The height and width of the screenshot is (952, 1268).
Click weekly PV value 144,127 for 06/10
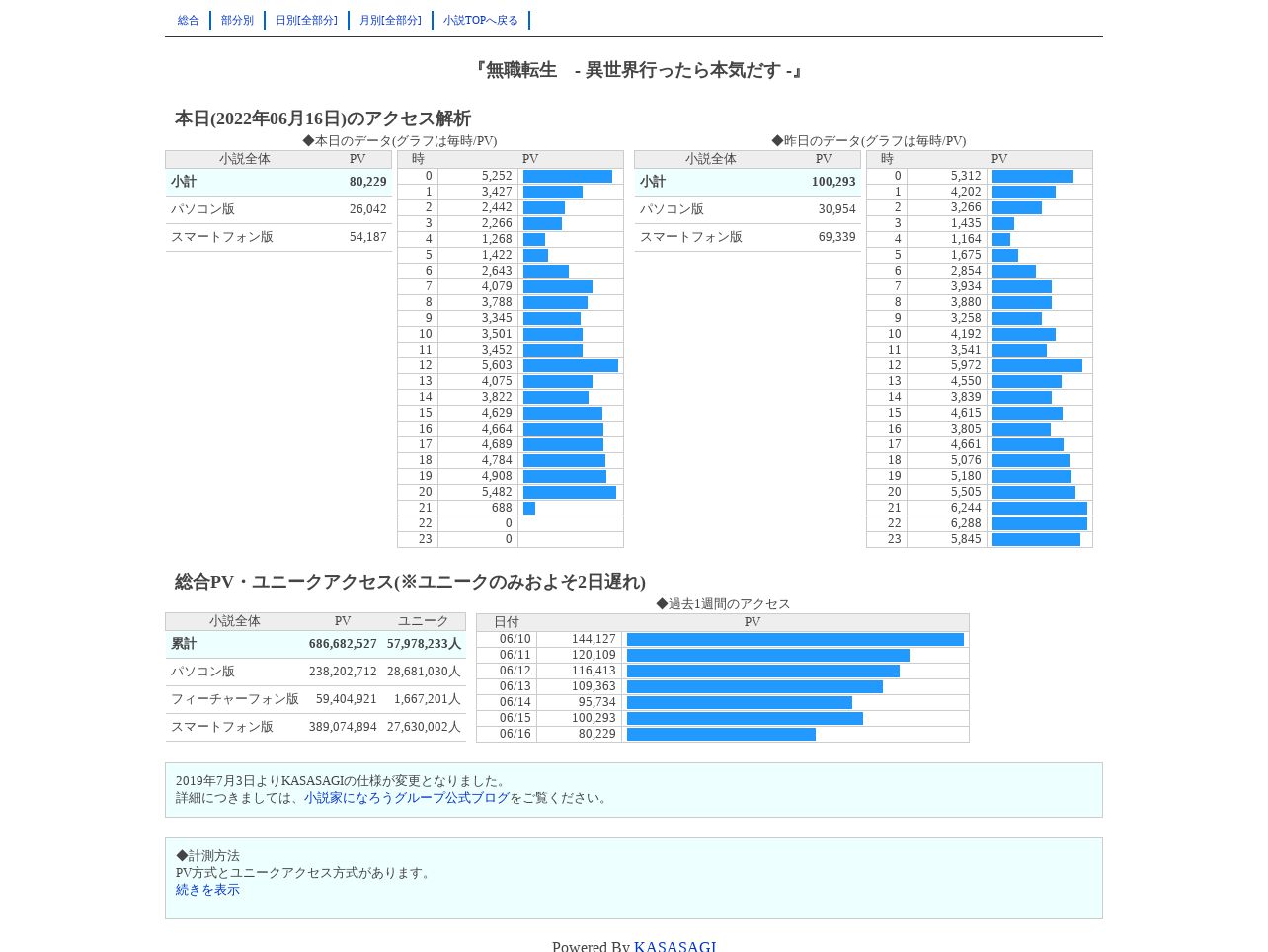tap(594, 639)
